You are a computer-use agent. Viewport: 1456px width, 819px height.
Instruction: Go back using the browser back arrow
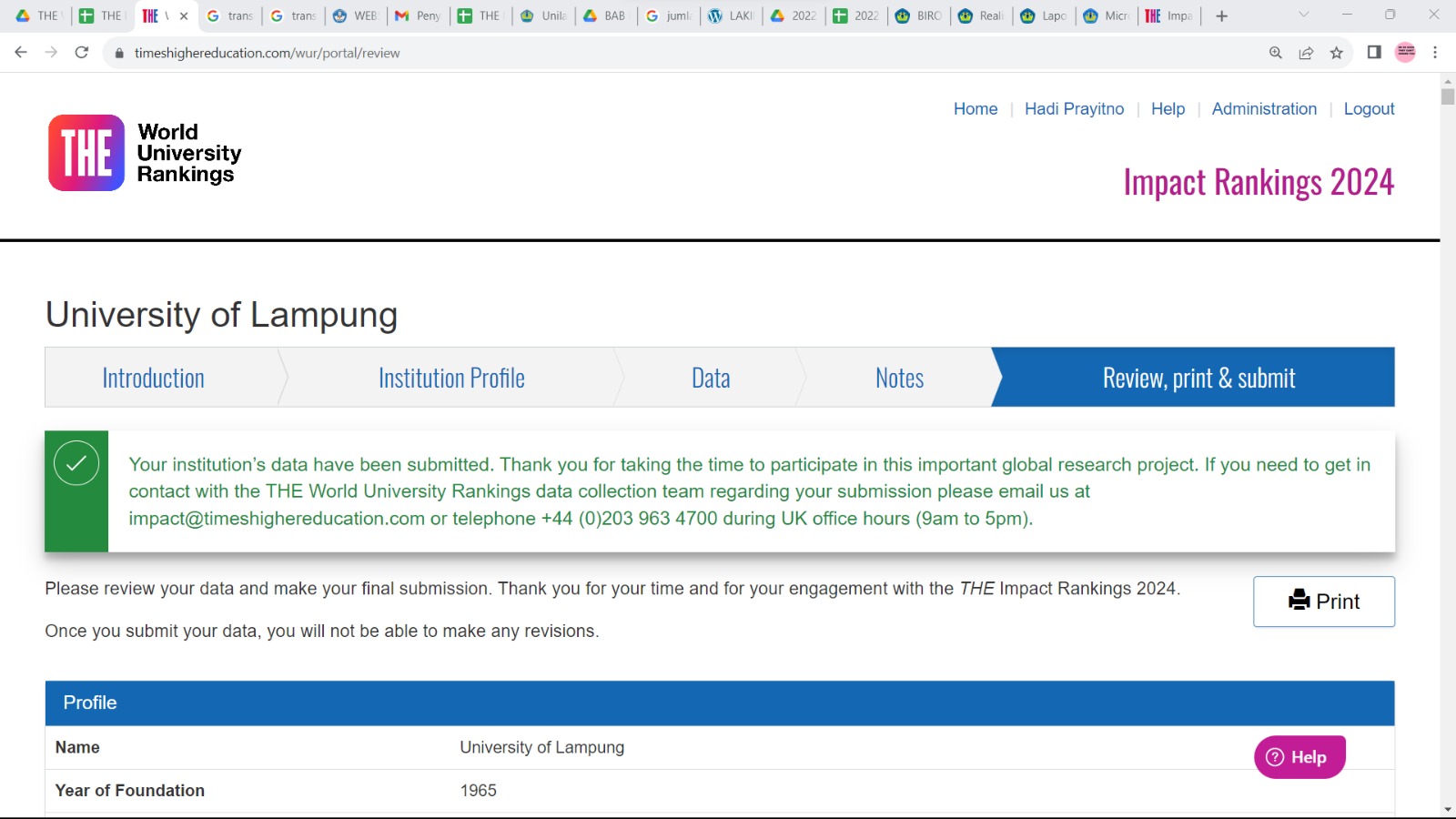(x=21, y=53)
